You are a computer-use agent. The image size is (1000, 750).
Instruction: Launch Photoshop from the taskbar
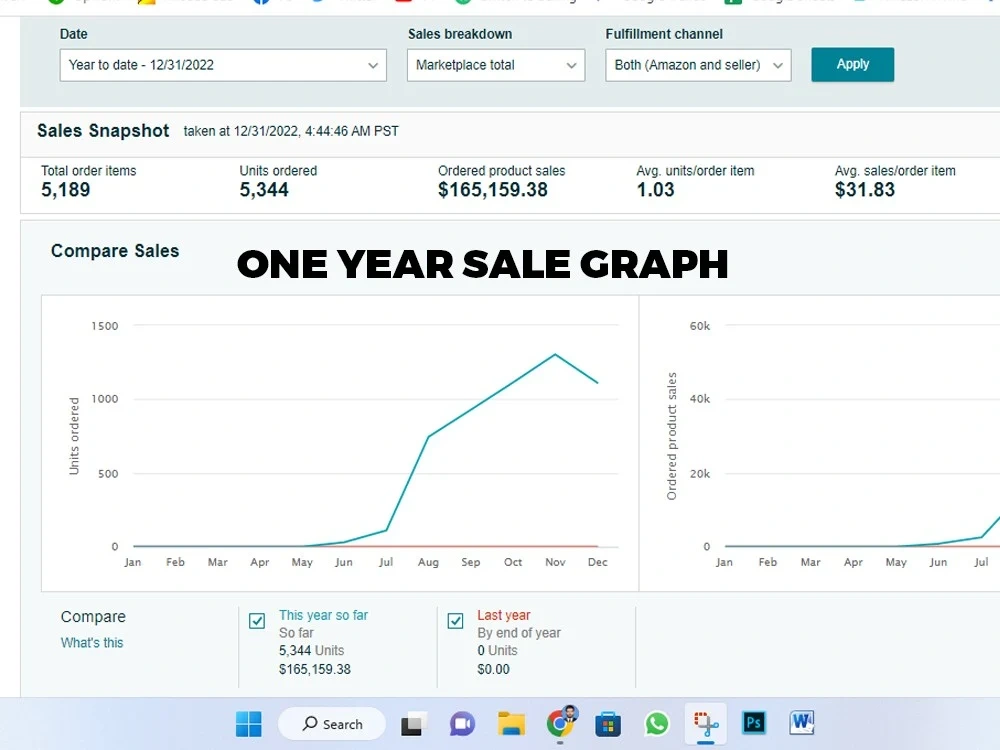pyautogui.click(x=754, y=723)
